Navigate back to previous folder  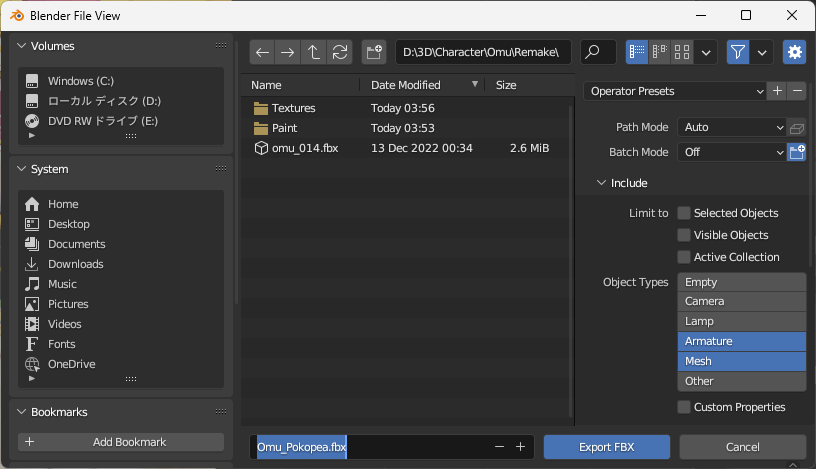point(262,52)
